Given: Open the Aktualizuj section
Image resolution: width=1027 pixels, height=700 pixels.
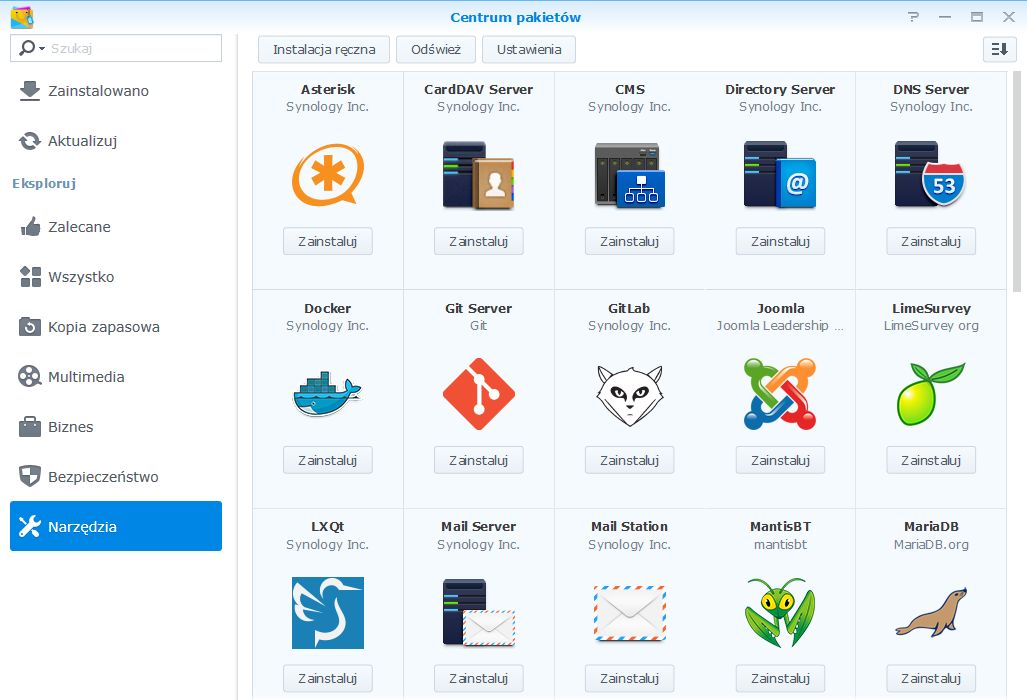Looking at the screenshot, I should 116,141.
